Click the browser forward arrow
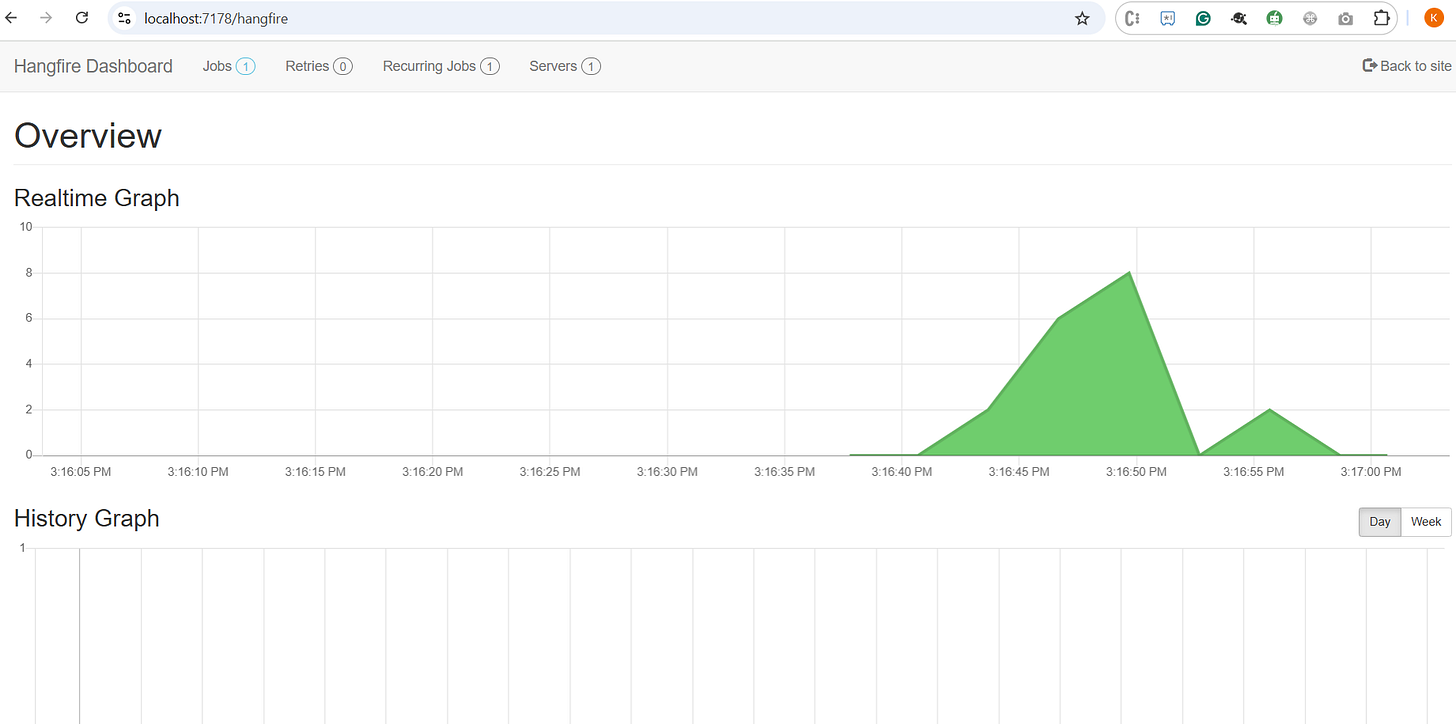This screenshot has width=1456, height=724. point(46,18)
